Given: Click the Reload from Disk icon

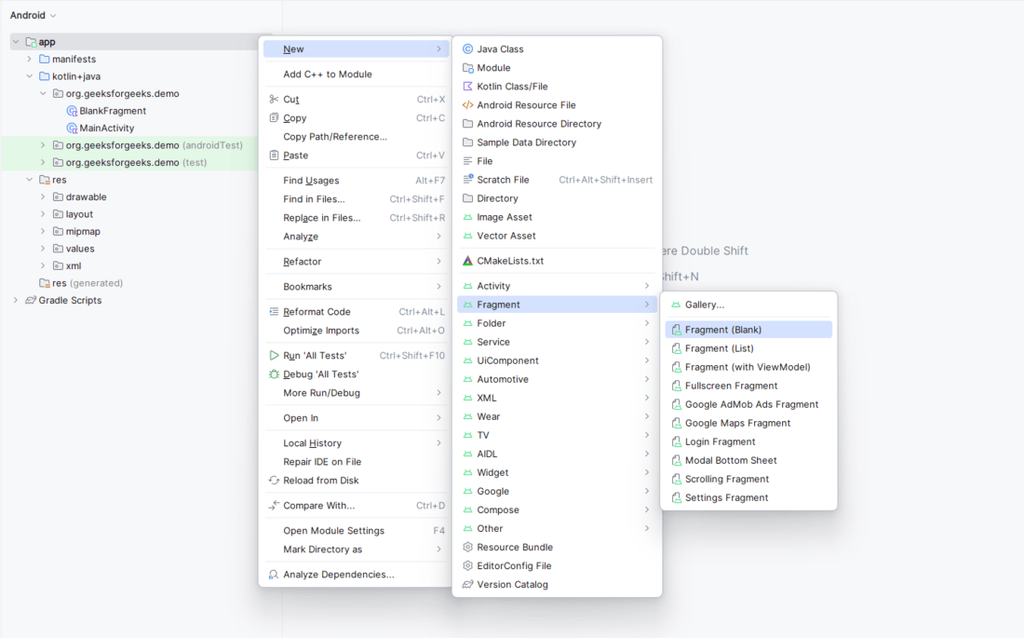Looking at the screenshot, I should click(x=274, y=480).
